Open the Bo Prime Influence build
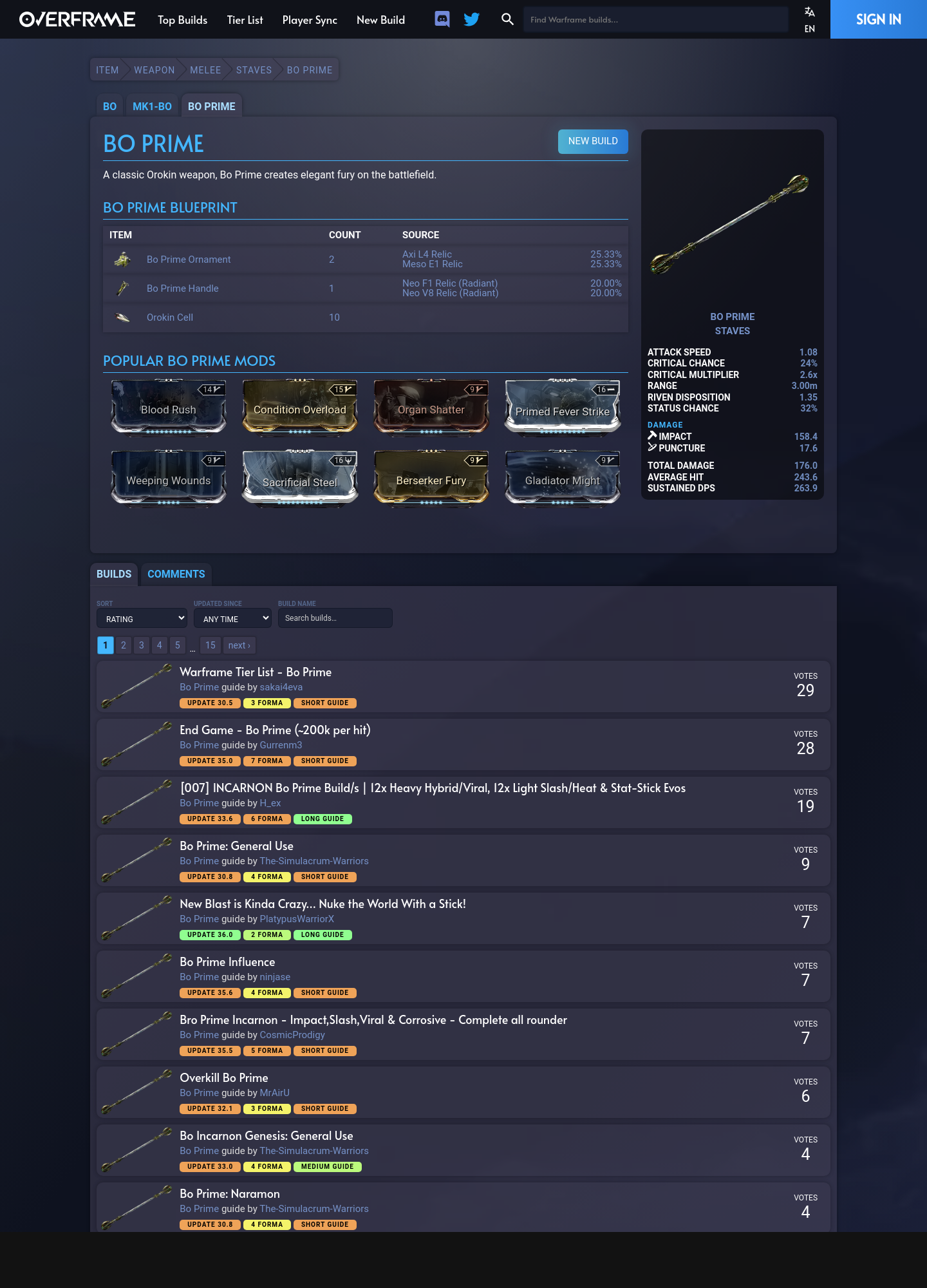 (227, 961)
